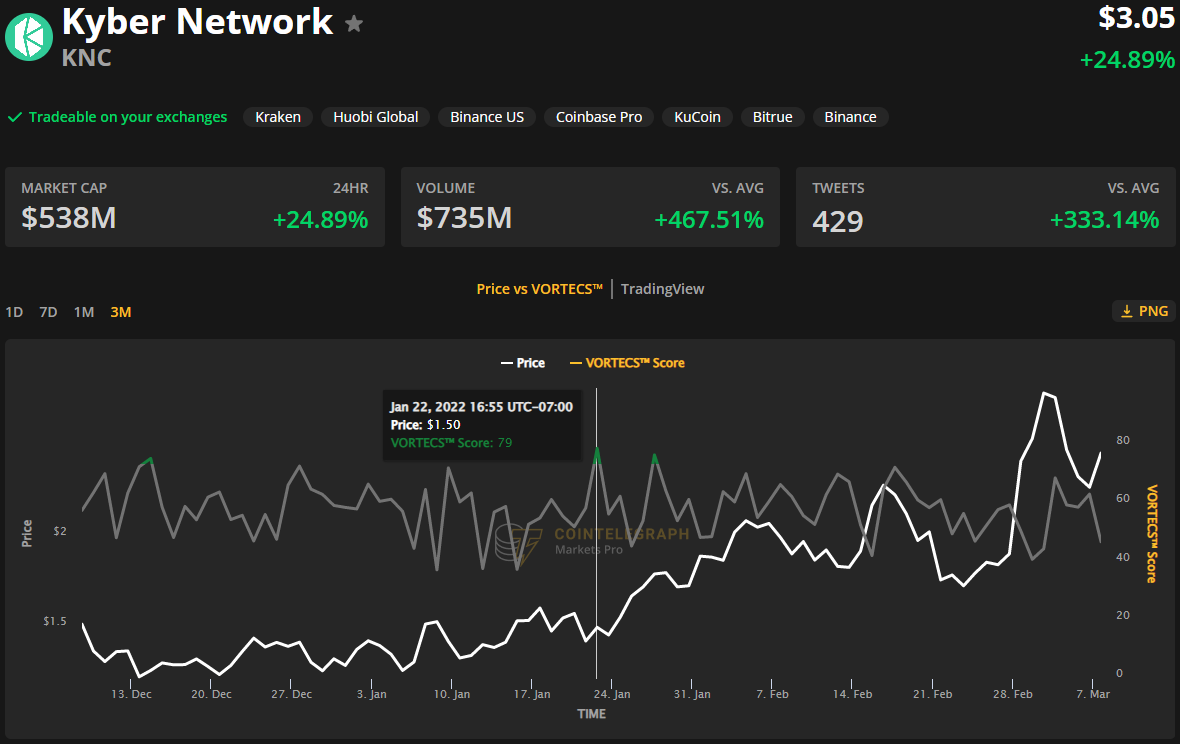Toggle VORTECS Score series in legend
Viewport: 1180px width, 744px height.
tap(627, 363)
